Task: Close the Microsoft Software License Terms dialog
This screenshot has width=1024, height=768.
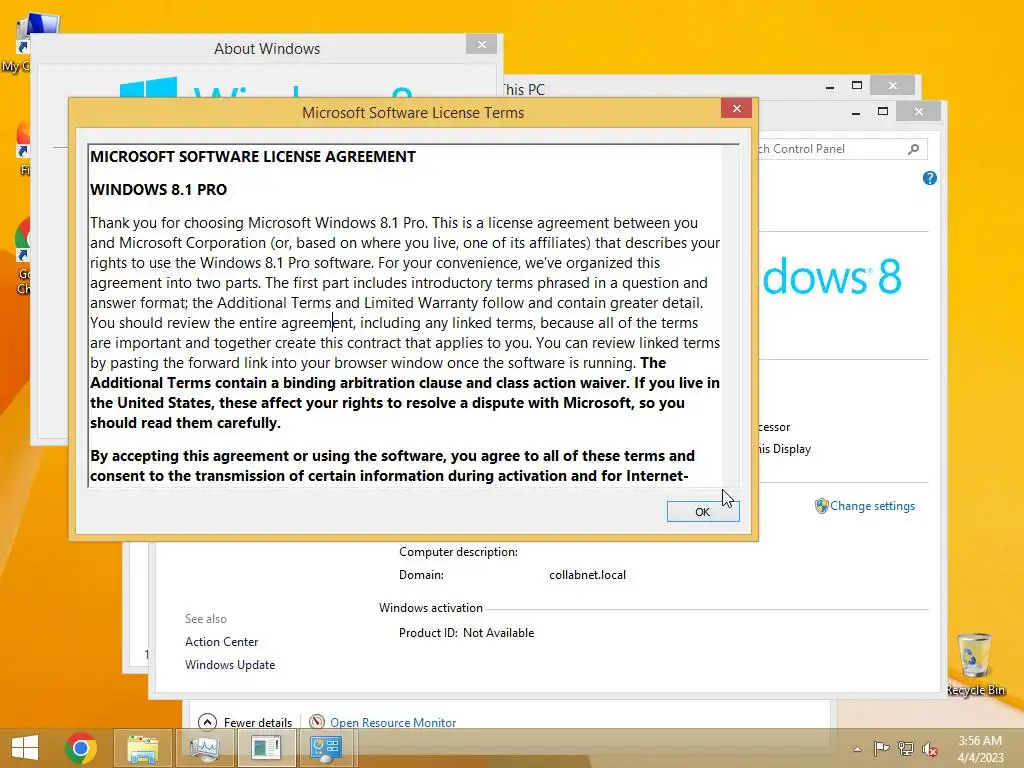Action: point(737,108)
